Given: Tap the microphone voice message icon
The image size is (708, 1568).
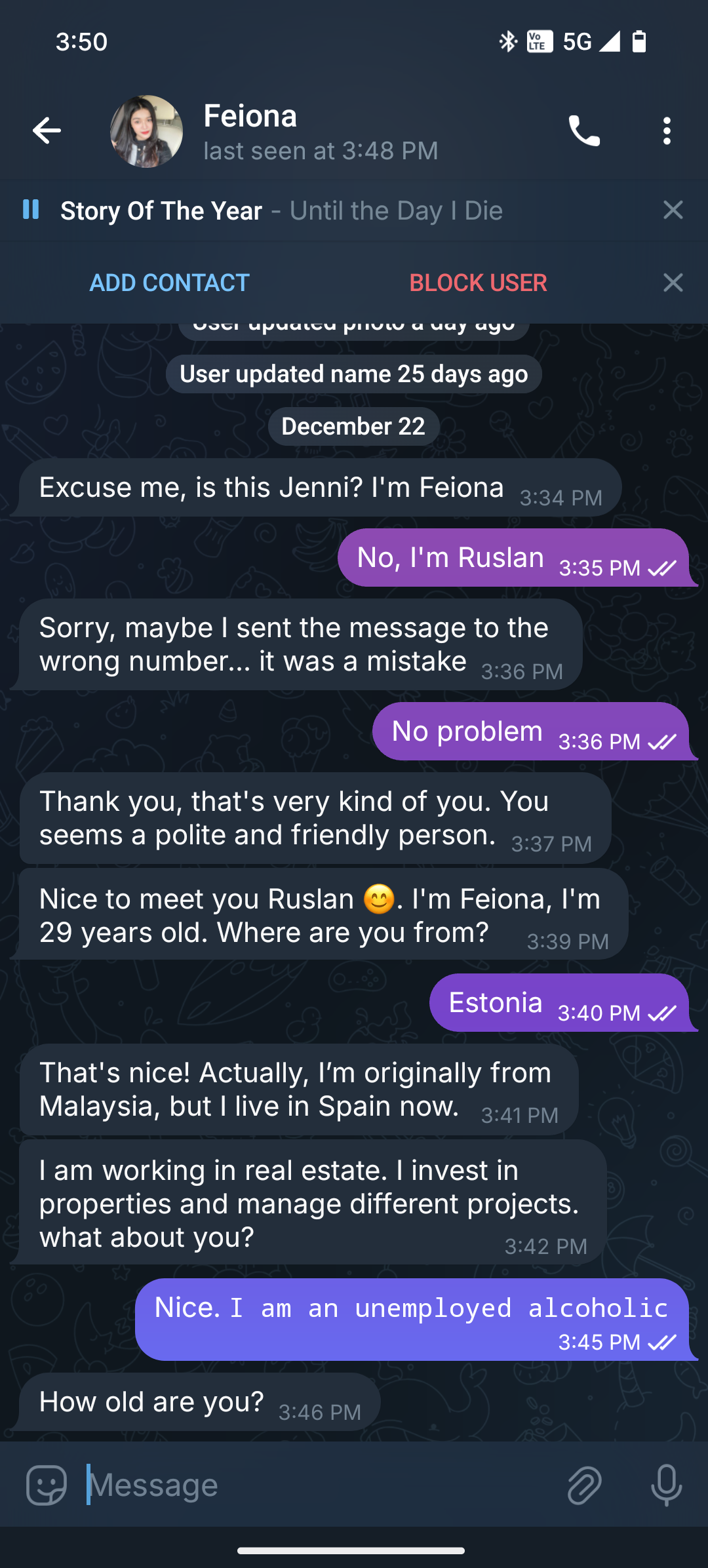Looking at the screenshot, I should [666, 1485].
